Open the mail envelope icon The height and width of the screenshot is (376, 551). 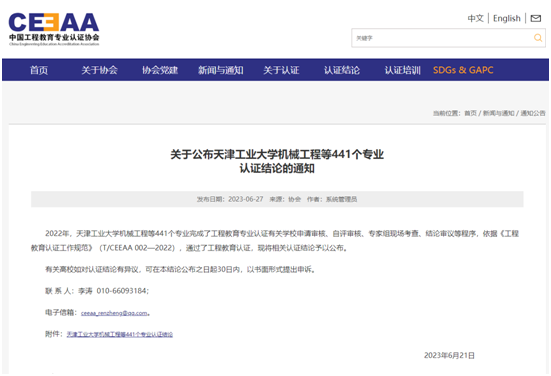click(x=536, y=18)
